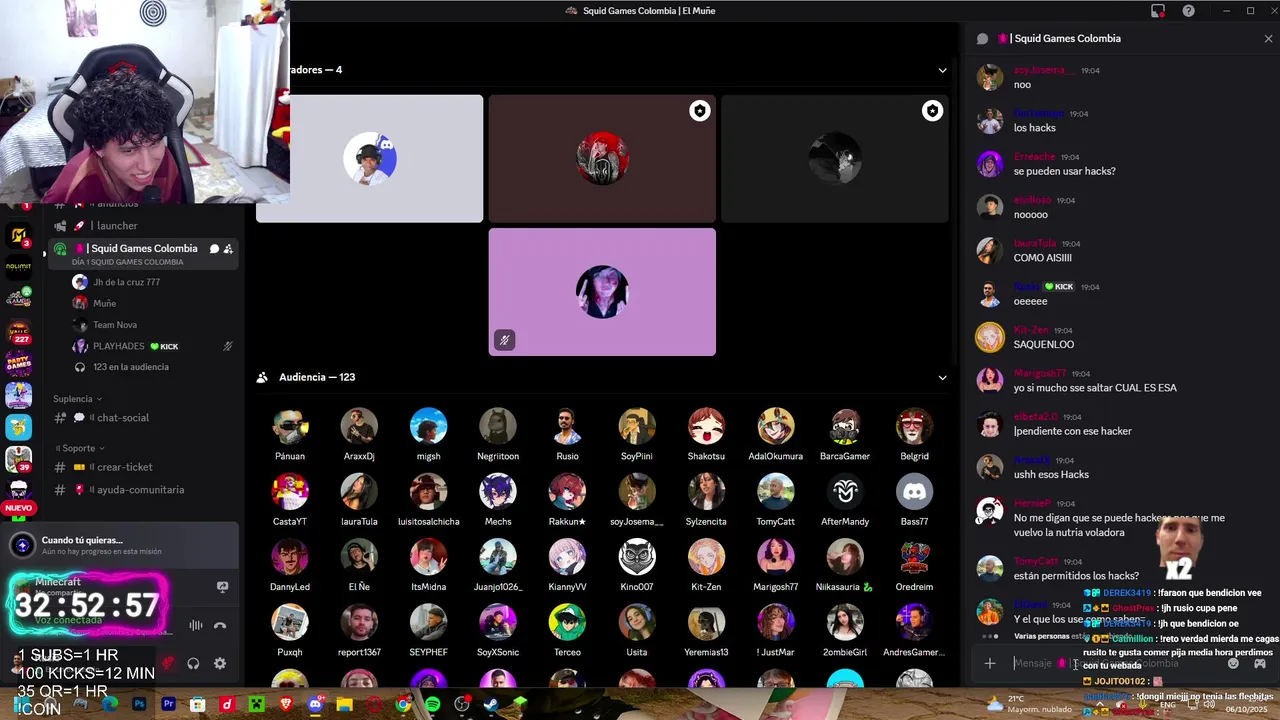Close the Squid Games Colombia chat panel
The image size is (1280, 720).
[1268, 39]
